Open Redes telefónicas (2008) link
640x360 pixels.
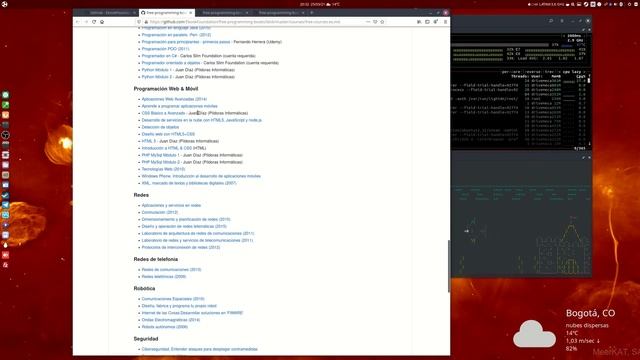point(164,276)
